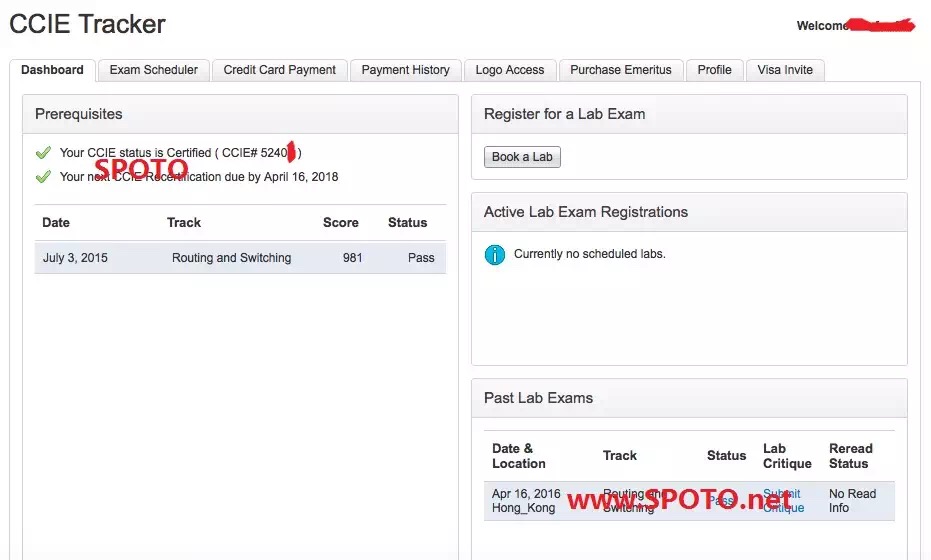Select the 'Routing and Switching' prerequisite track cell
Screen dimensions: 931x560
(x=232, y=258)
